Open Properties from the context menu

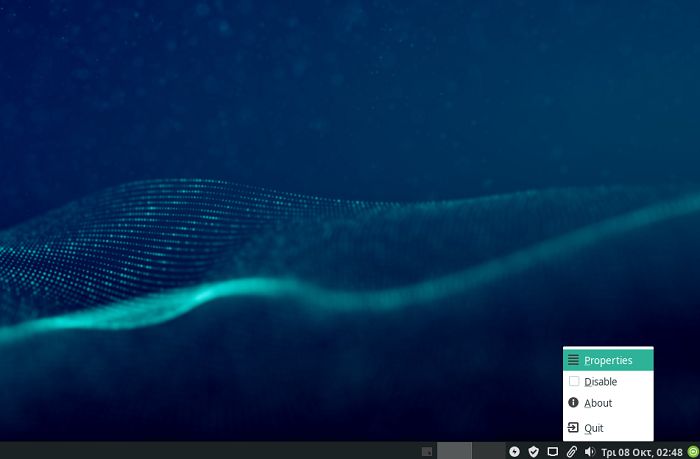point(608,360)
